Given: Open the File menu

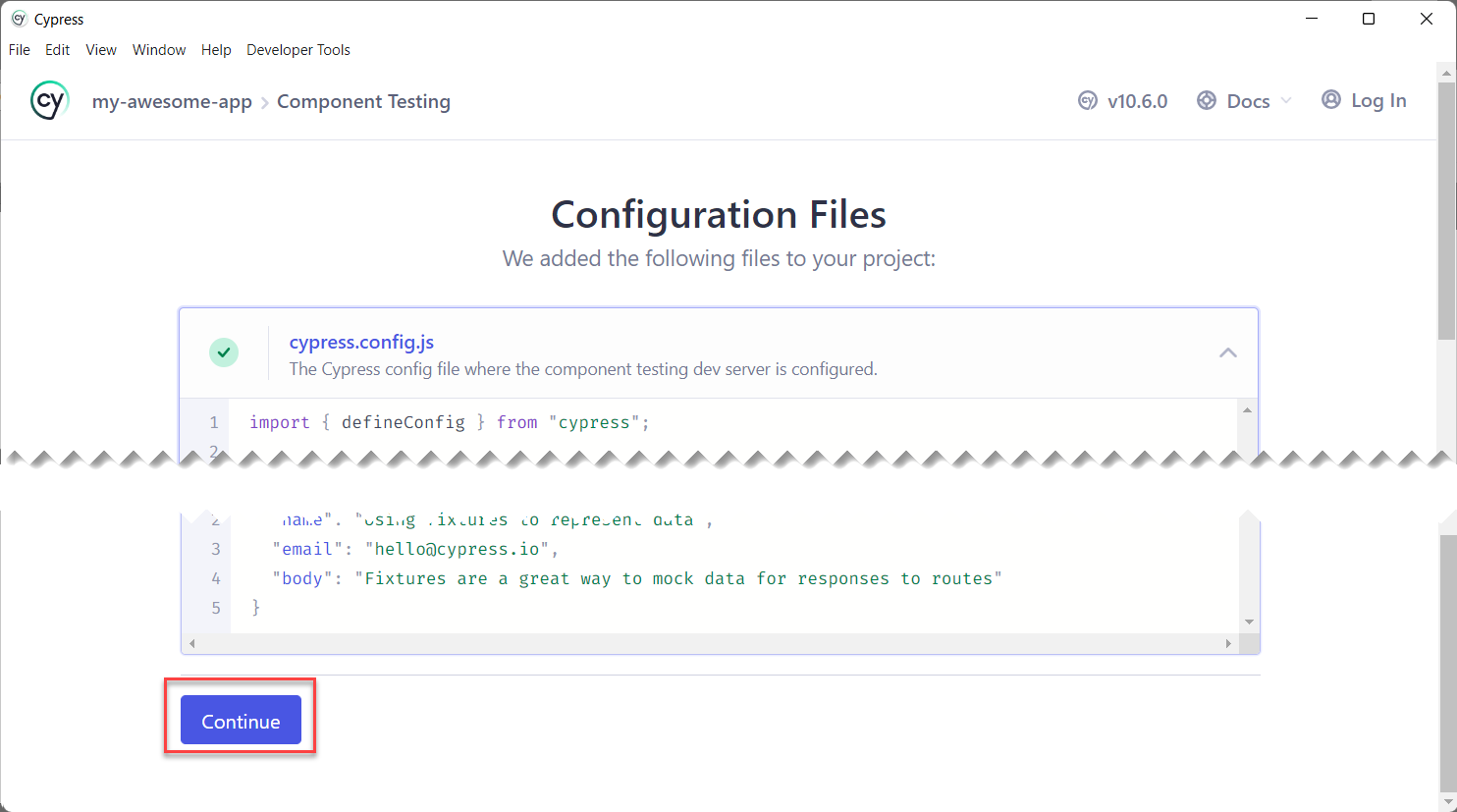Looking at the screenshot, I should click(x=20, y=50).
